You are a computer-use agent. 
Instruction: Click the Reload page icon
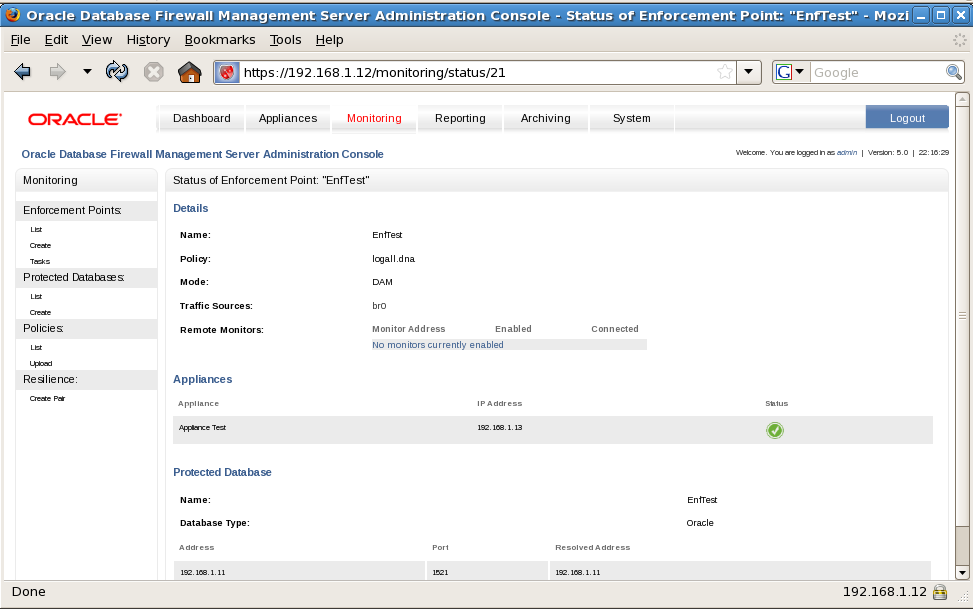tap(117, 72)
